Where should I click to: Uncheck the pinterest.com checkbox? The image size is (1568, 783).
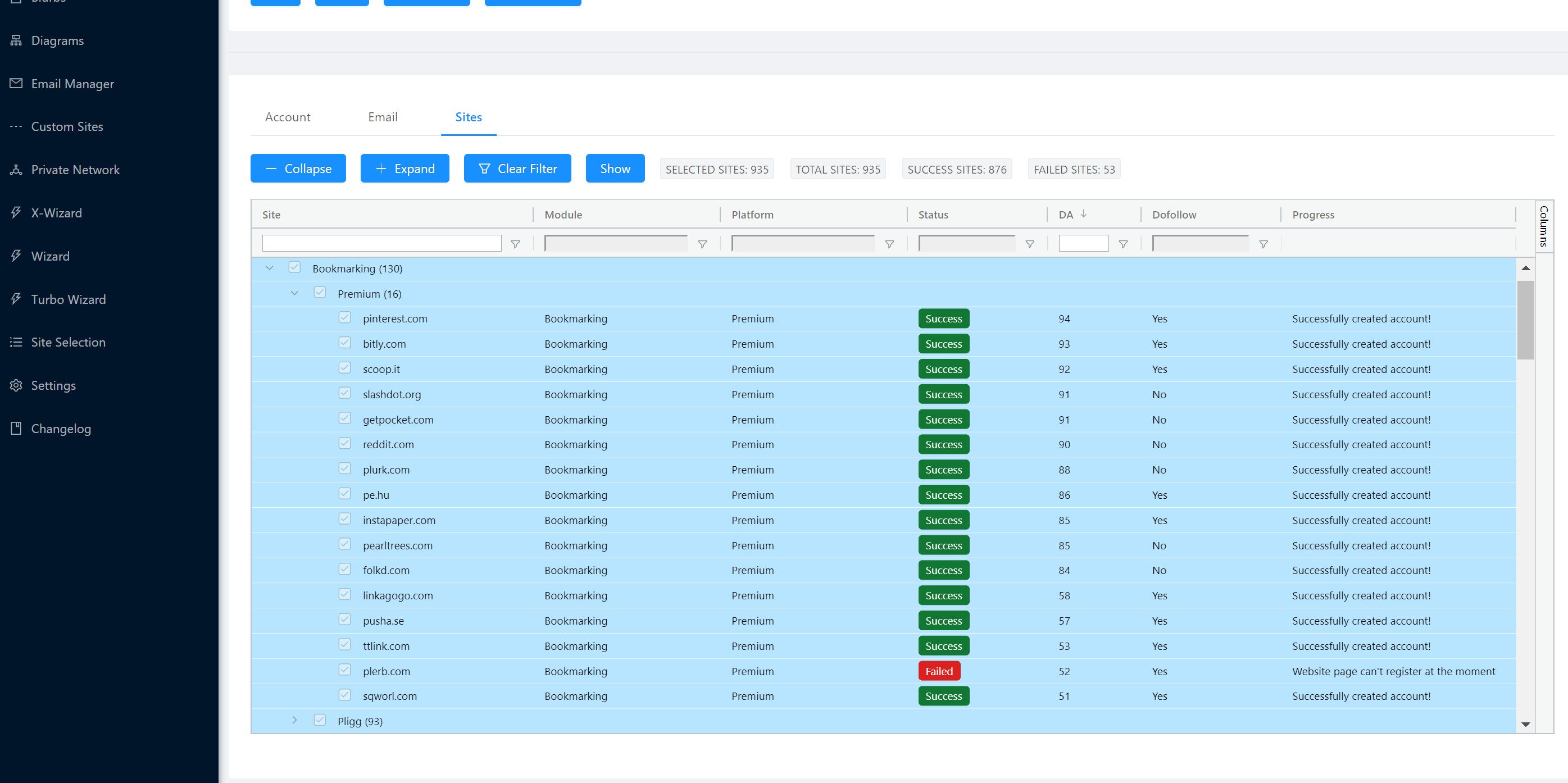tap(344, 317)
